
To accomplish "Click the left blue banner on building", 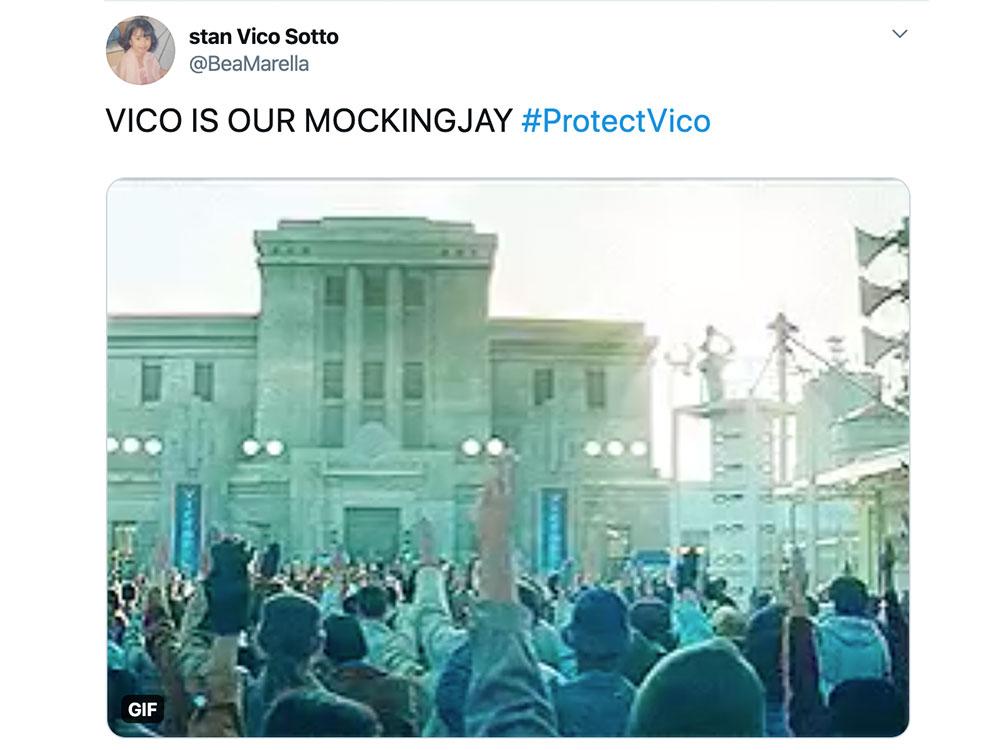I will pyautogui.click(x=188, y=529).
